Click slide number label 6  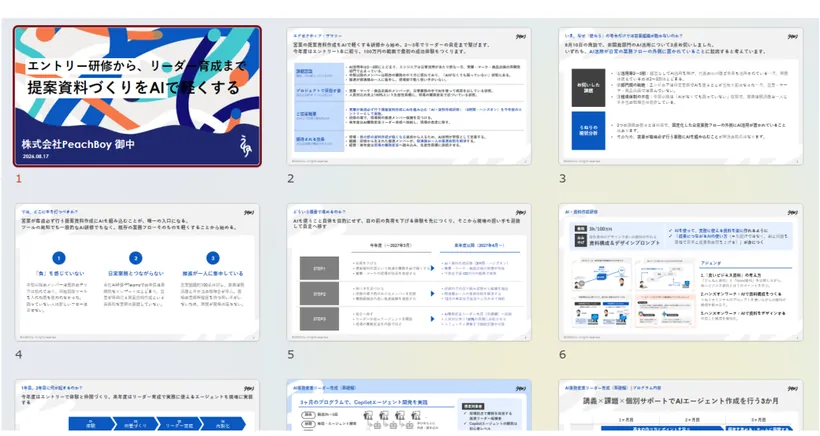(x=563, y=354)
